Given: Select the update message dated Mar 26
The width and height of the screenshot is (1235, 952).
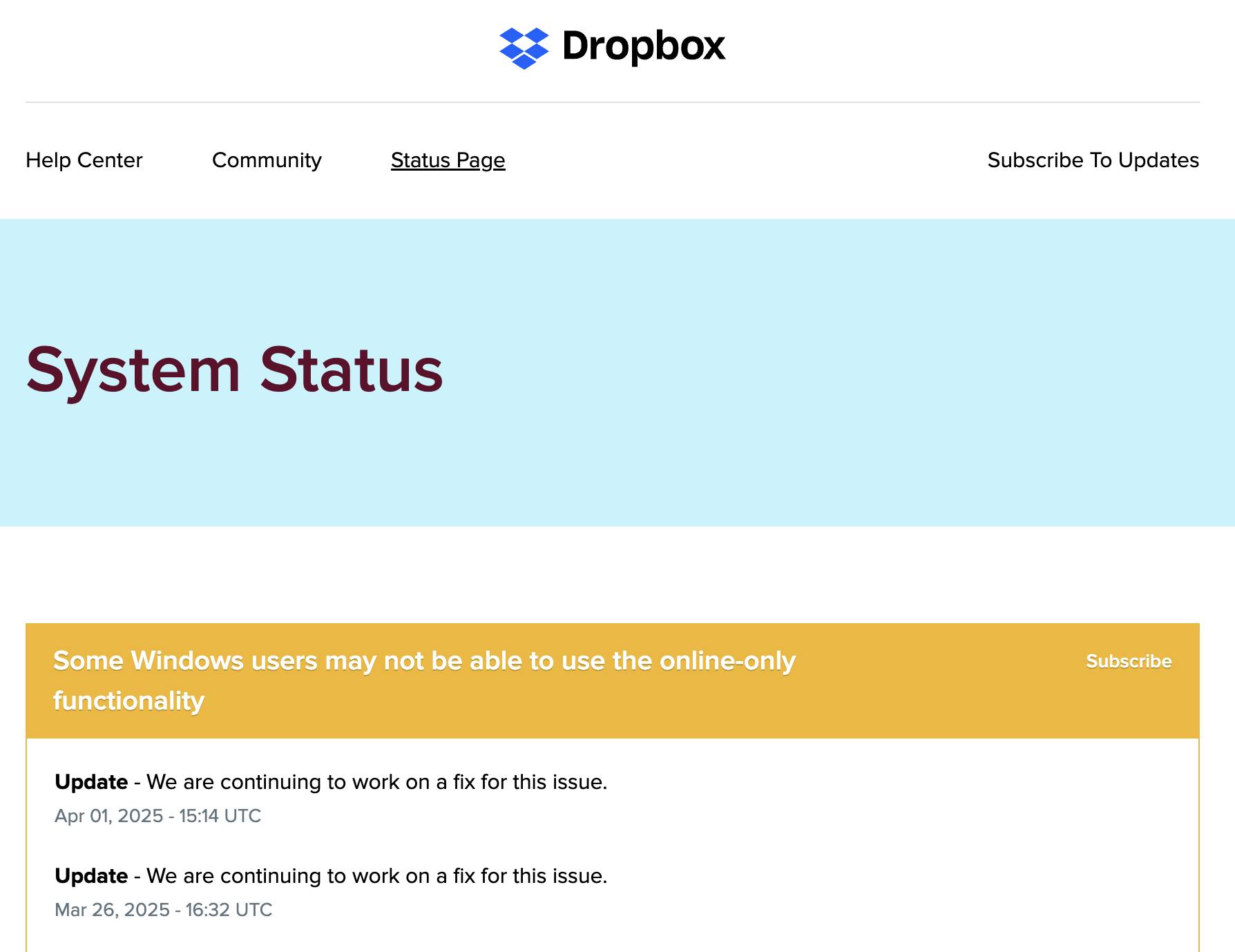Looking at the screenshot, I should 331,876.
